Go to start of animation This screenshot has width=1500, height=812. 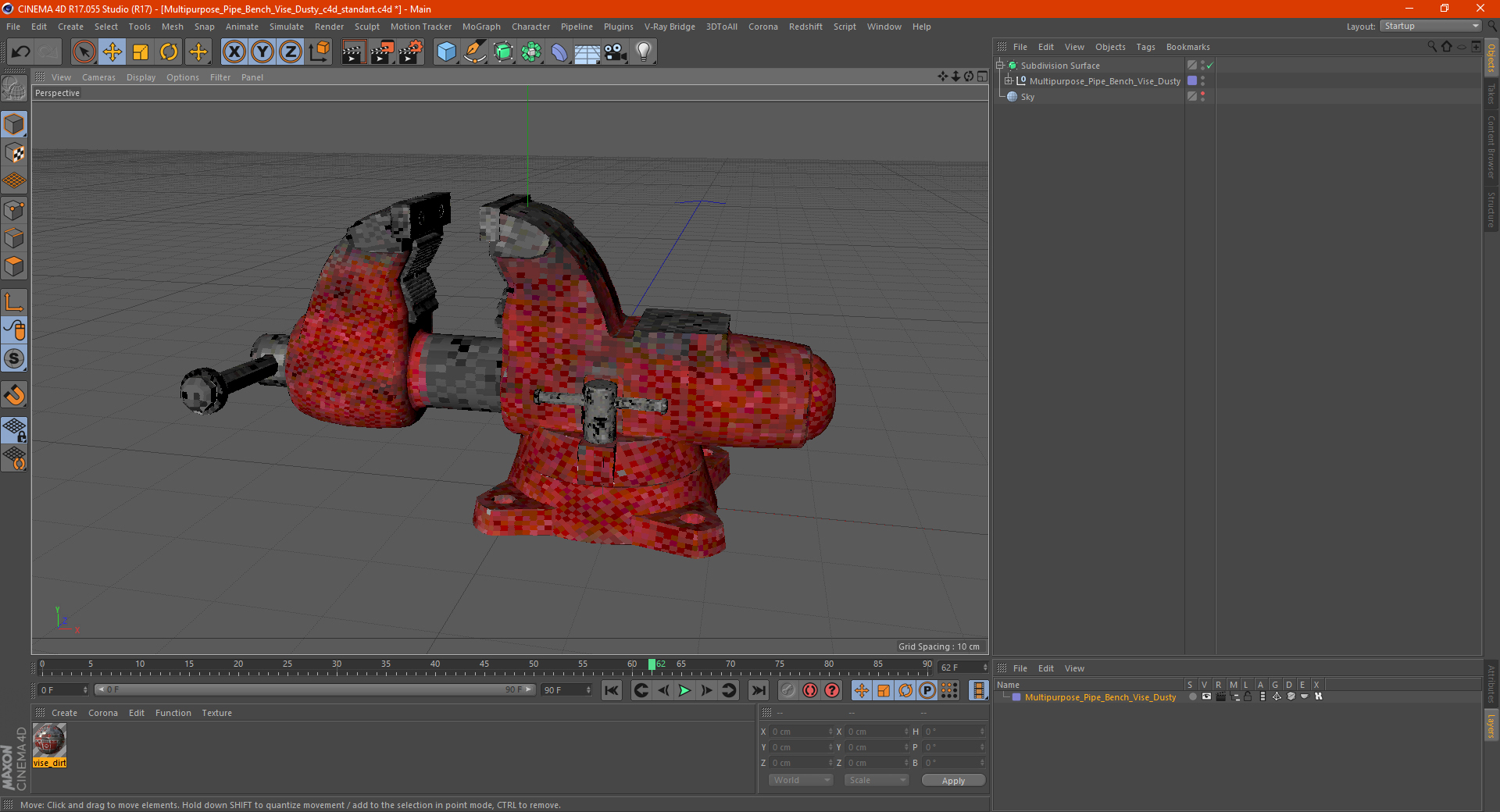coord(612,690)
